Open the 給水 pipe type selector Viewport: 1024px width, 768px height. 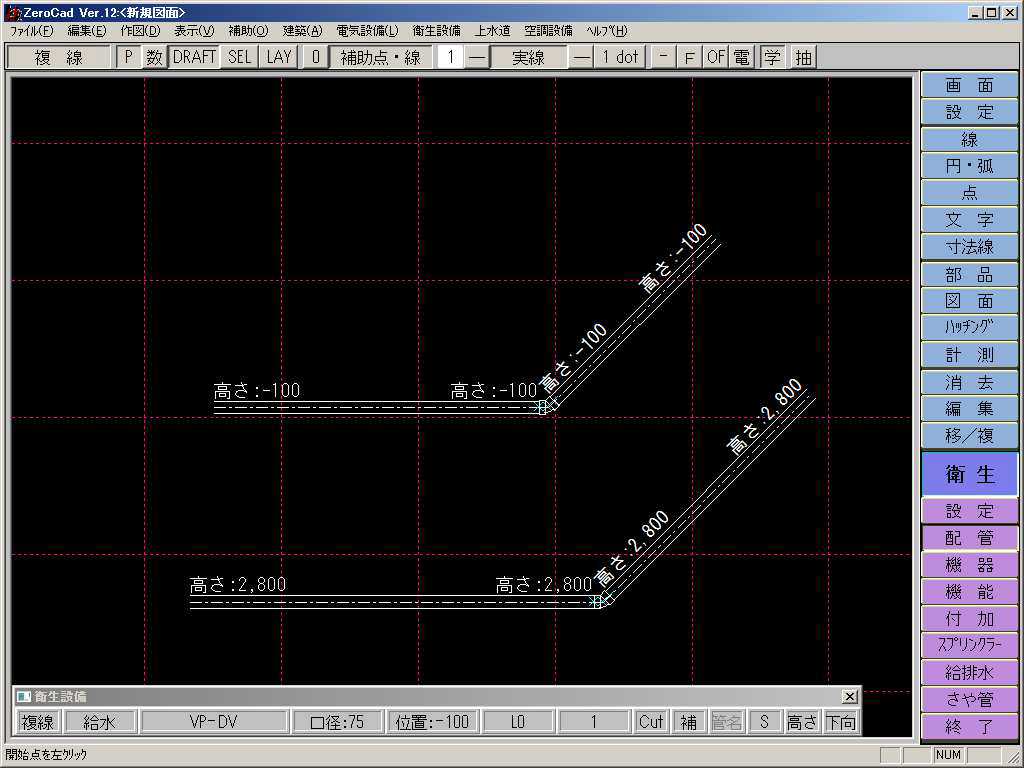[100, 722]
